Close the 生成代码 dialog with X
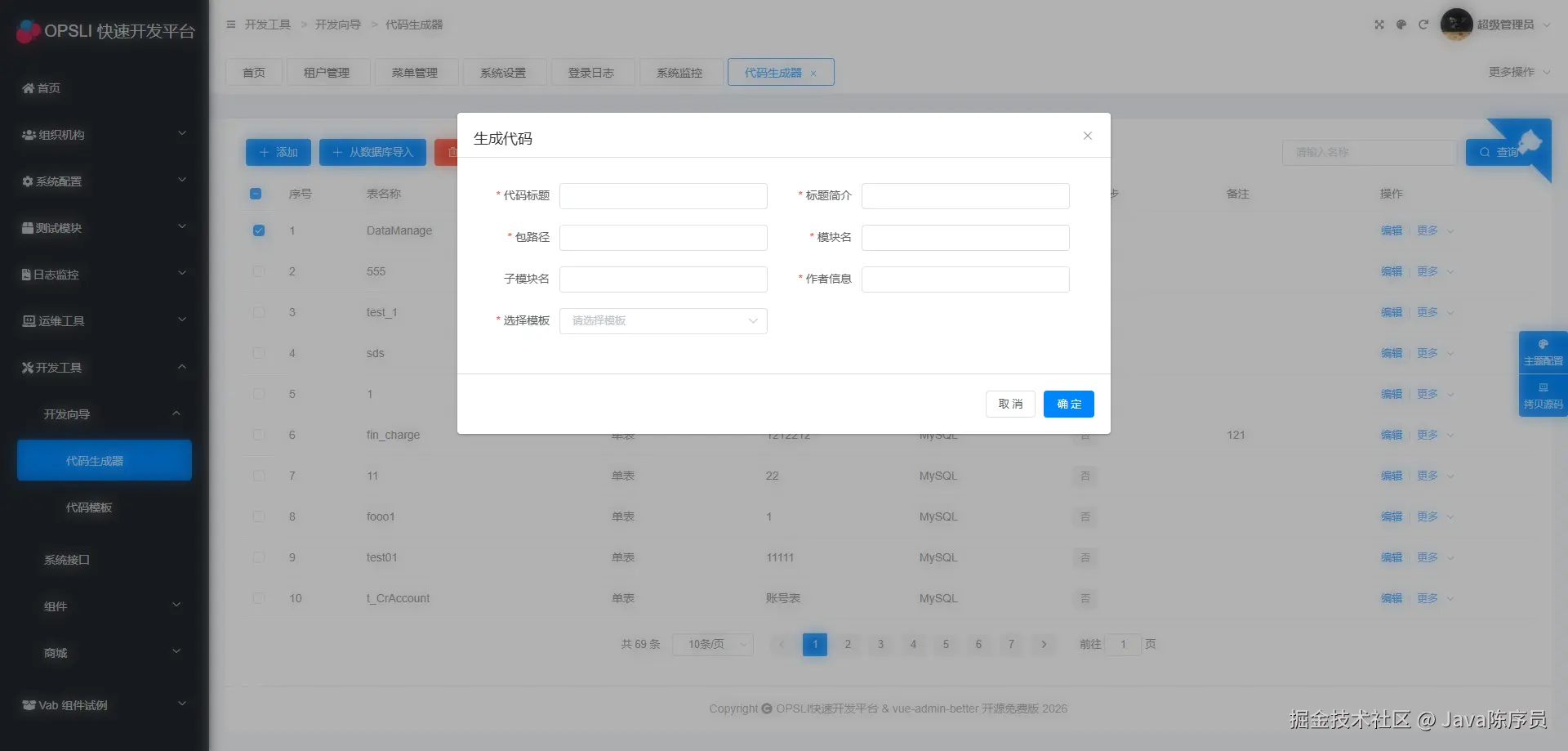The height and width of the screenshot is (751, 1568). pos(1088,136)
